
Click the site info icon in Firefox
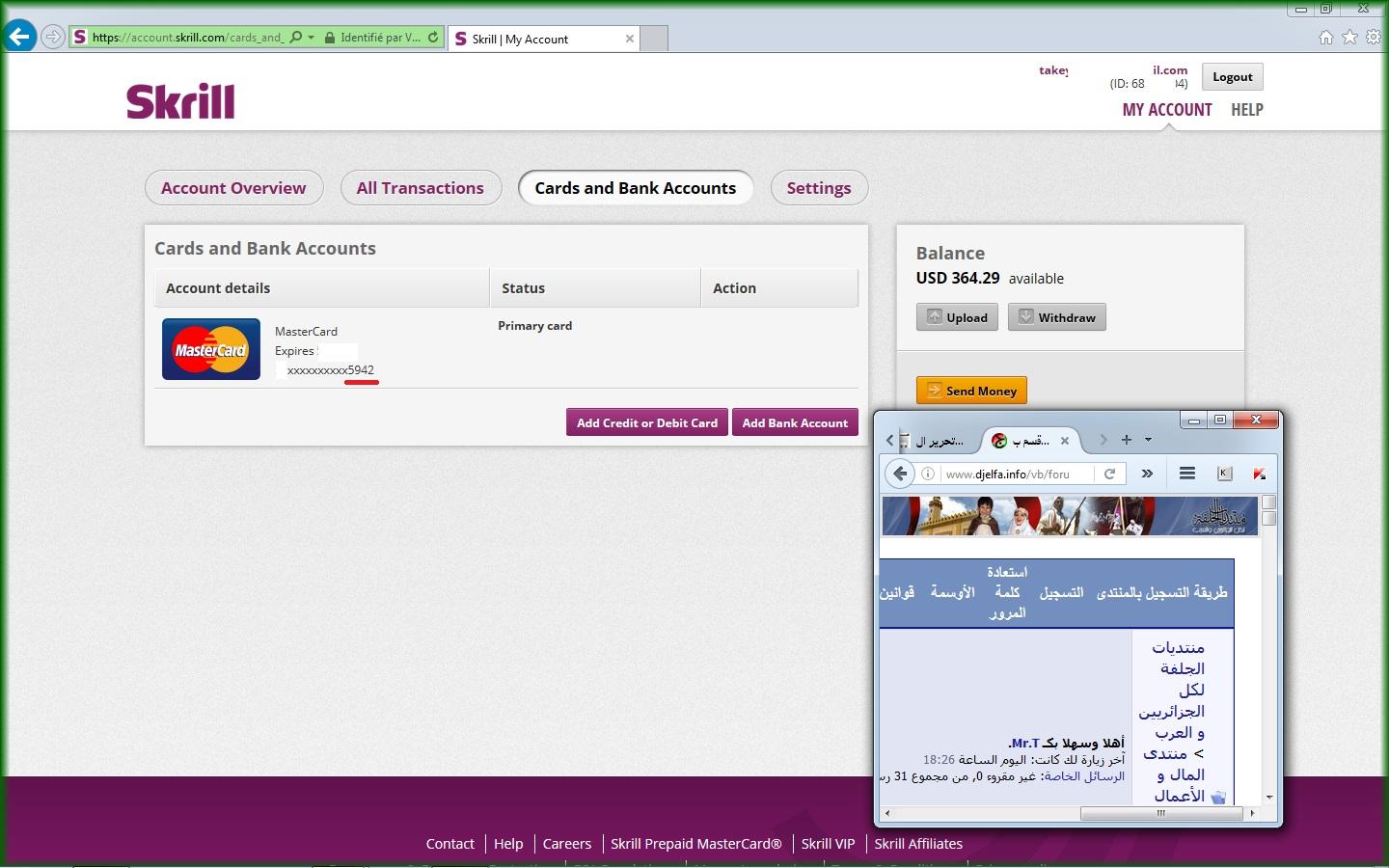click(928, 474)
